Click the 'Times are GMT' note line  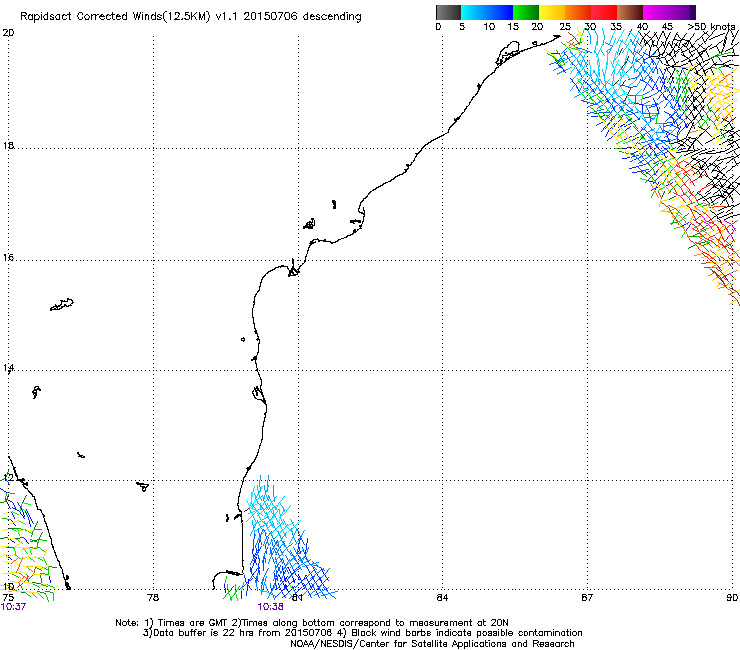coord(312,623)
